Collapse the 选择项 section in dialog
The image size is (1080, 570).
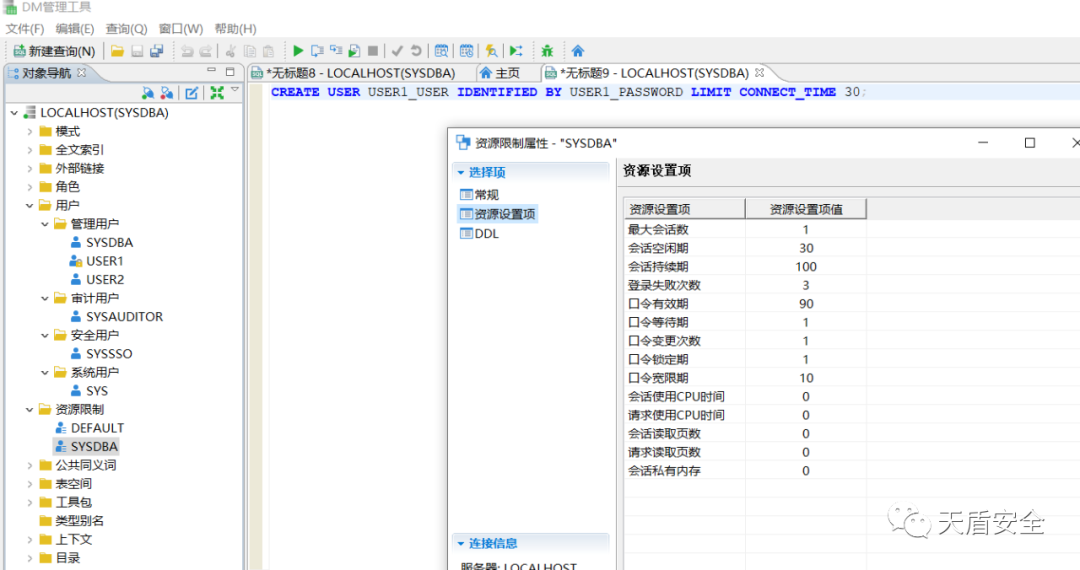[x=460, y=172]
